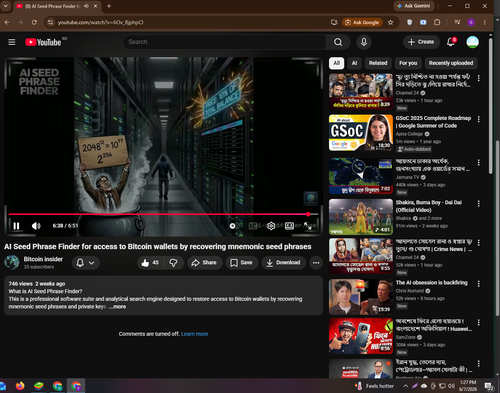
Task: Open the Chrome three-dot menu
Action: point(485,22)
